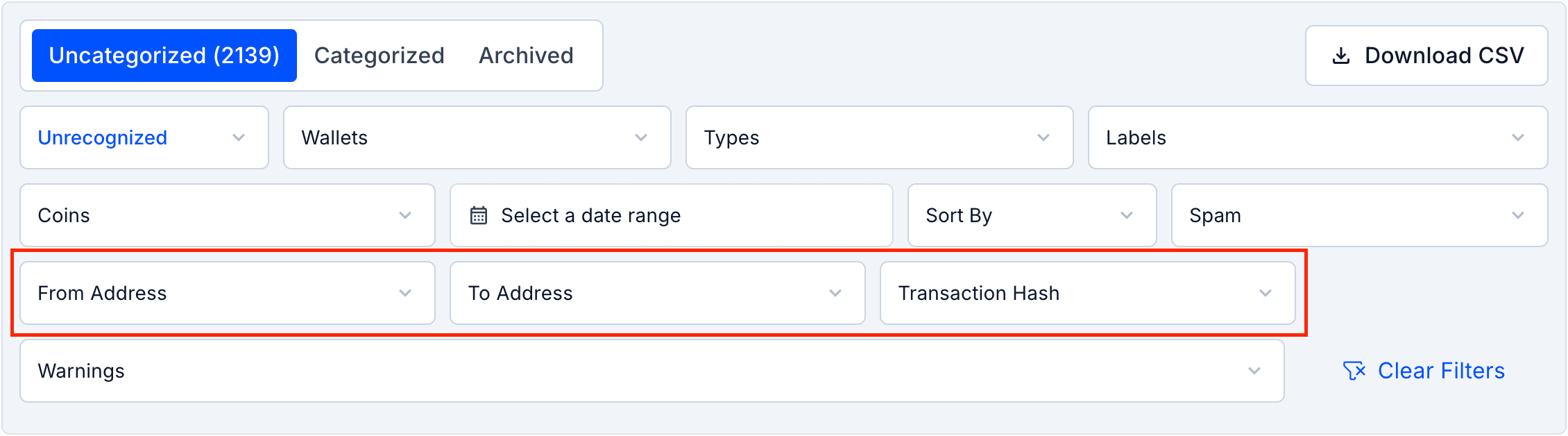
Task: Select the Uncategorized (2139) tab
Action: (x=164, y=56)
